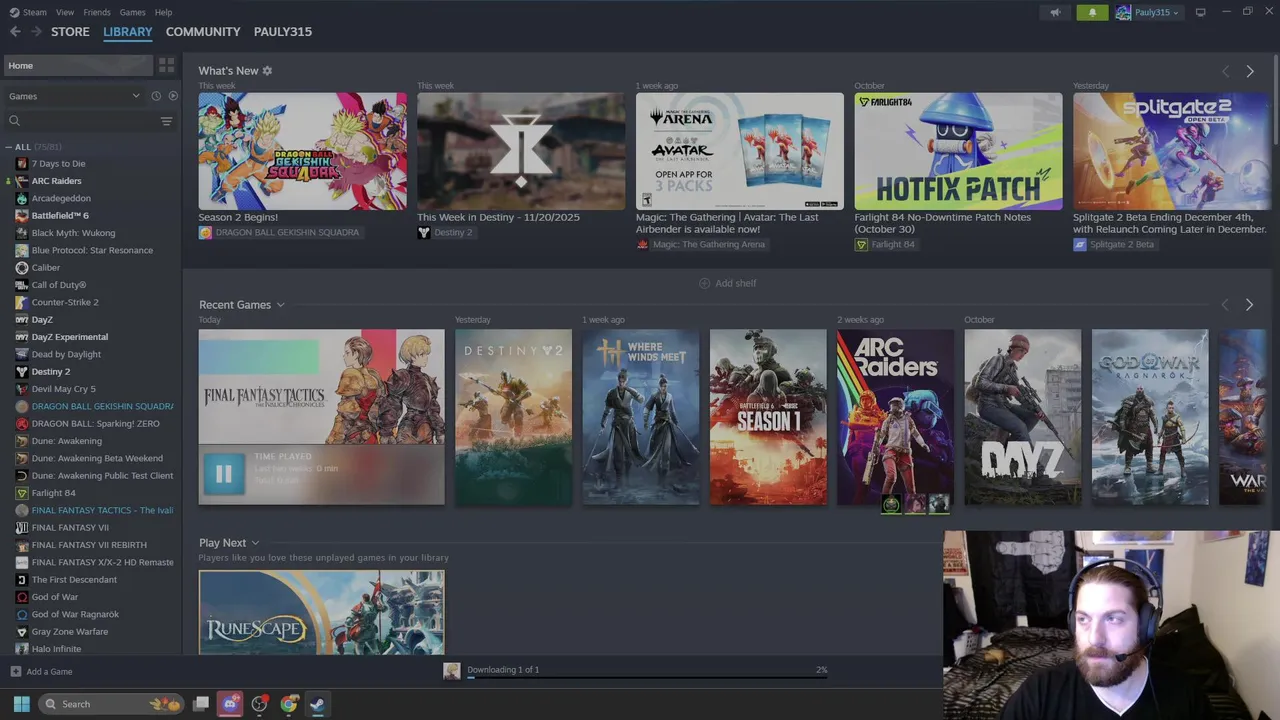Click the recent activity clock filter icon
This screenshot has height=720, width=1280.
pyautogui.click(x=156, y=96)
